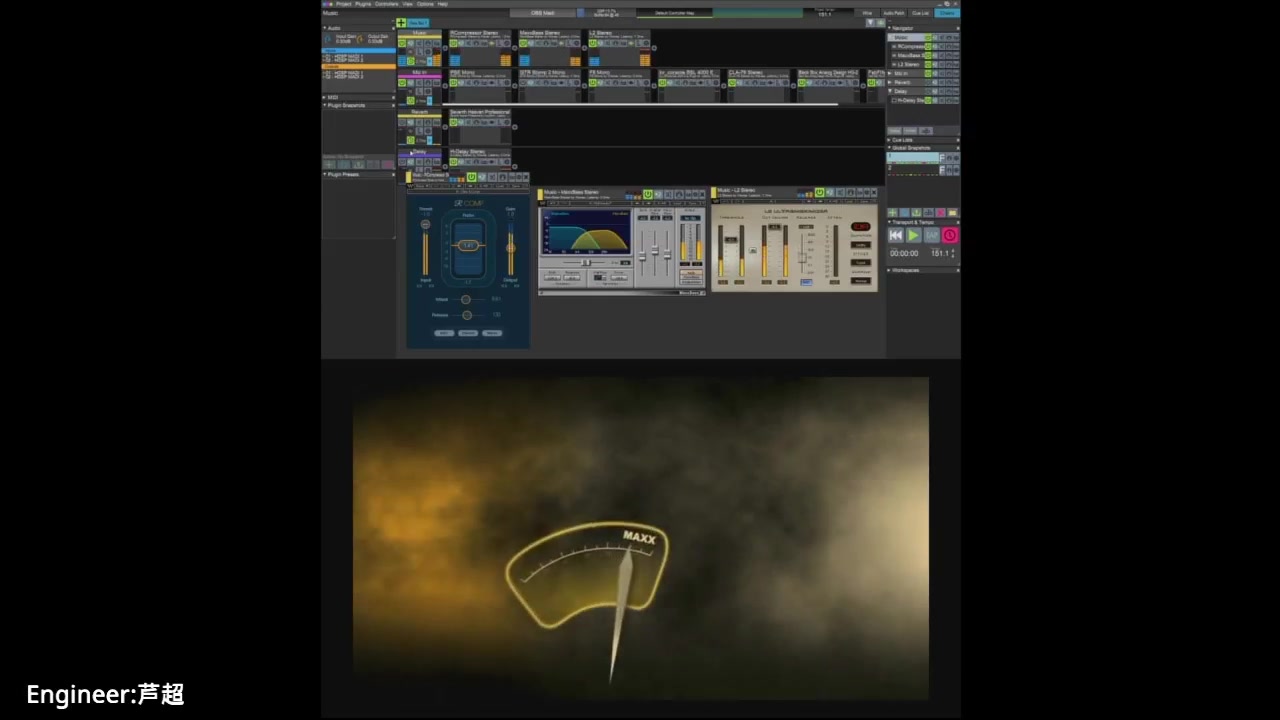Click the pink delete snapshot icon
The width and height of the screenshot is (1280, 720).
pos(940,213)
